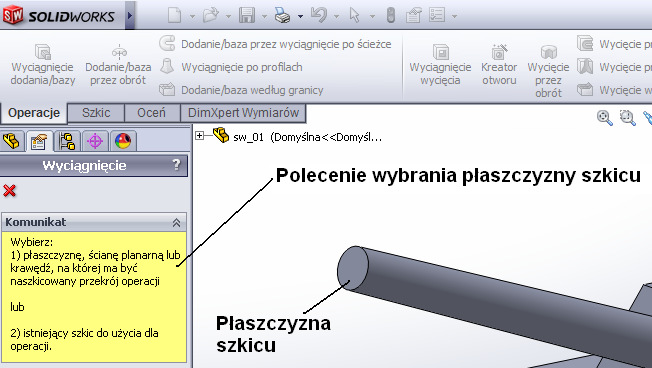This screenshot has height=368, width=652.
Task: Open the PropertyManager tab
Action: pos(39,141)
